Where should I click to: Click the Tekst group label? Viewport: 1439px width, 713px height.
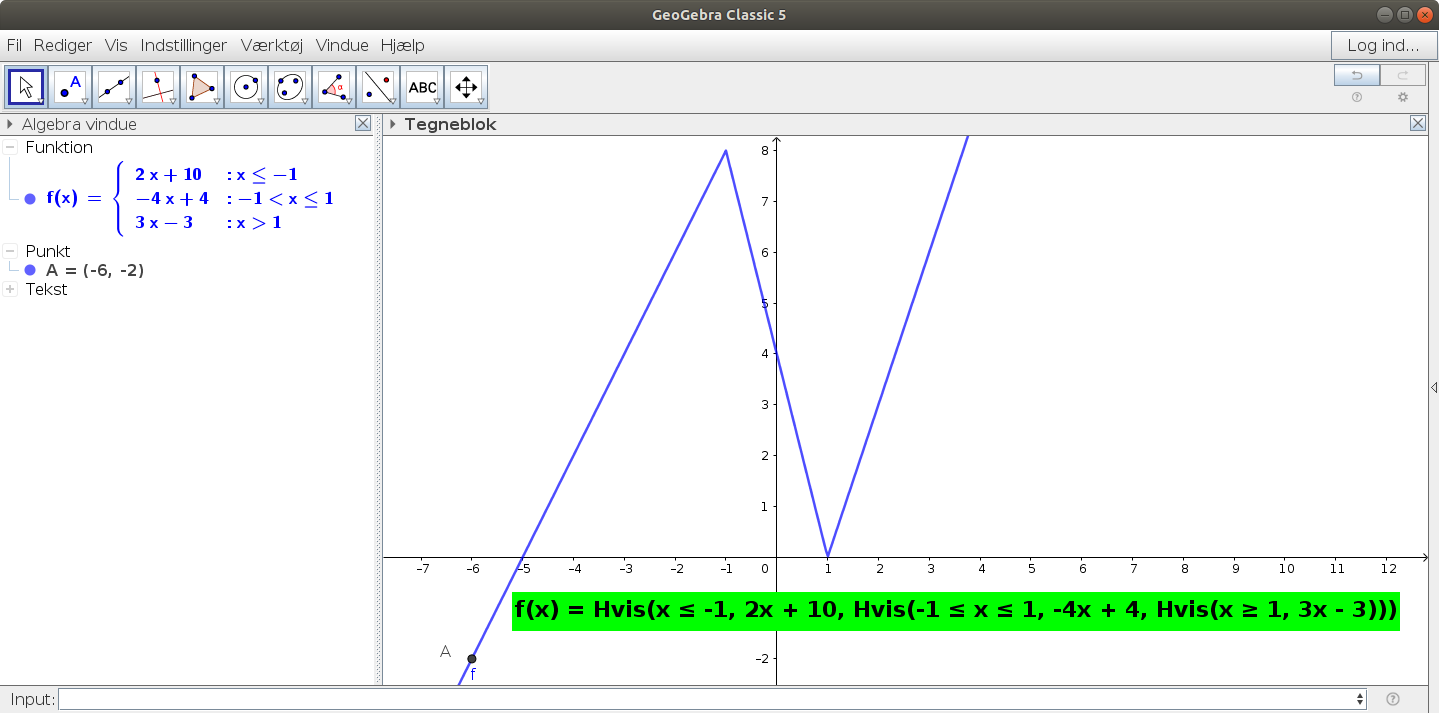pos(46,289)
